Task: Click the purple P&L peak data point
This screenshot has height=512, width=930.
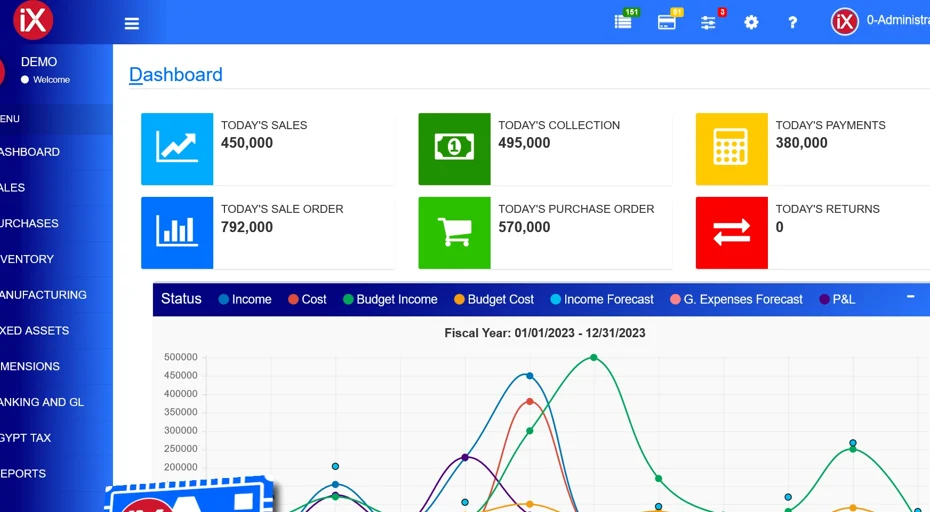Action: click(465, 457)
